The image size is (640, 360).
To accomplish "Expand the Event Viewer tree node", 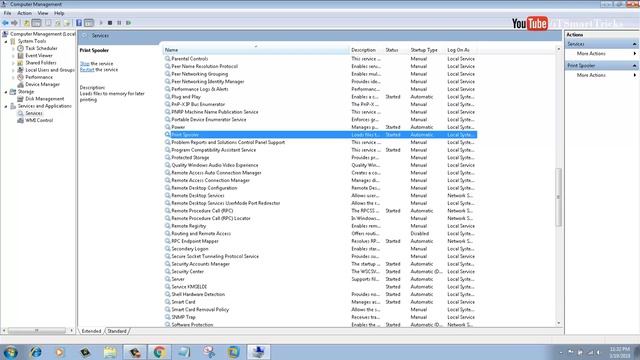I will click(x=13, y=56).
